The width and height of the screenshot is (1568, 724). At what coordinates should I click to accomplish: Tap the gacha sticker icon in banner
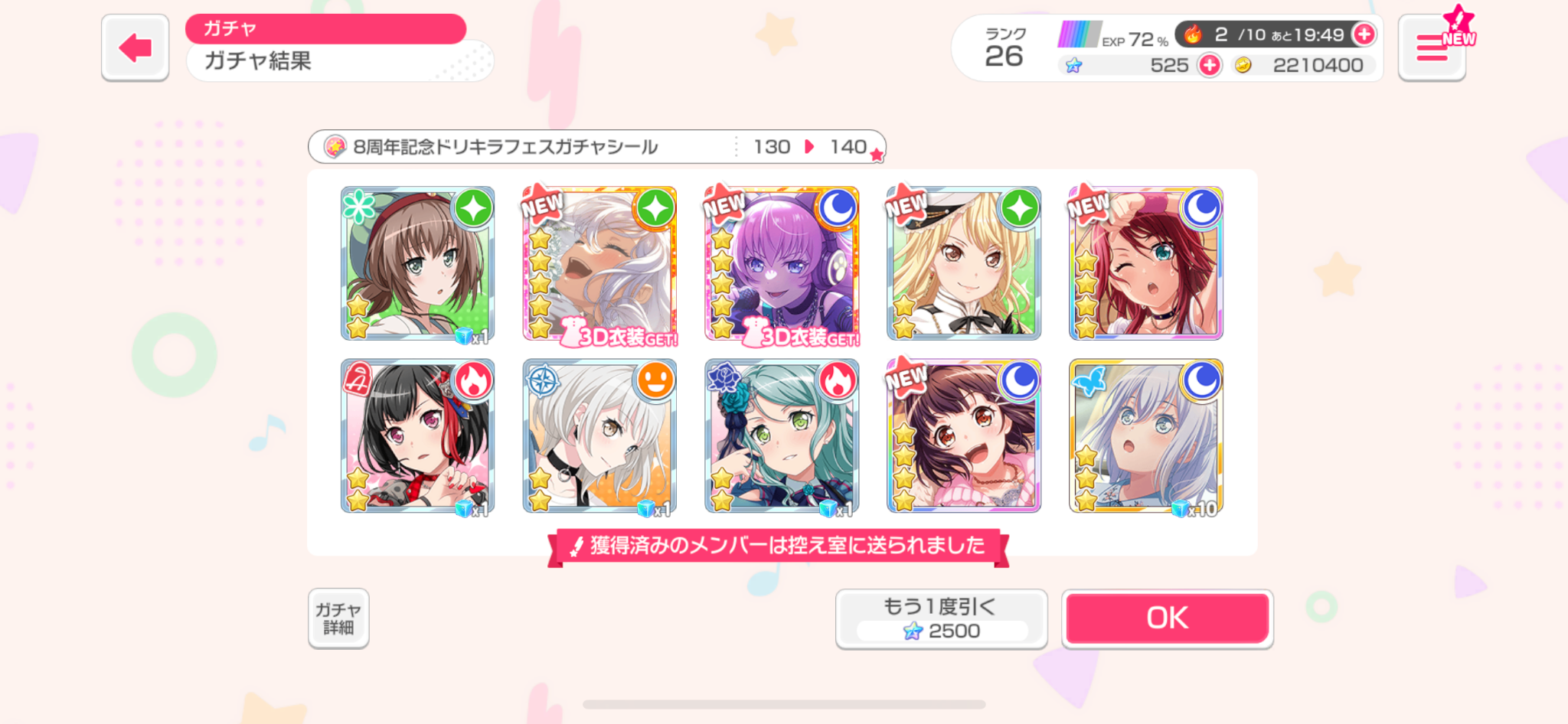(335, 146)
